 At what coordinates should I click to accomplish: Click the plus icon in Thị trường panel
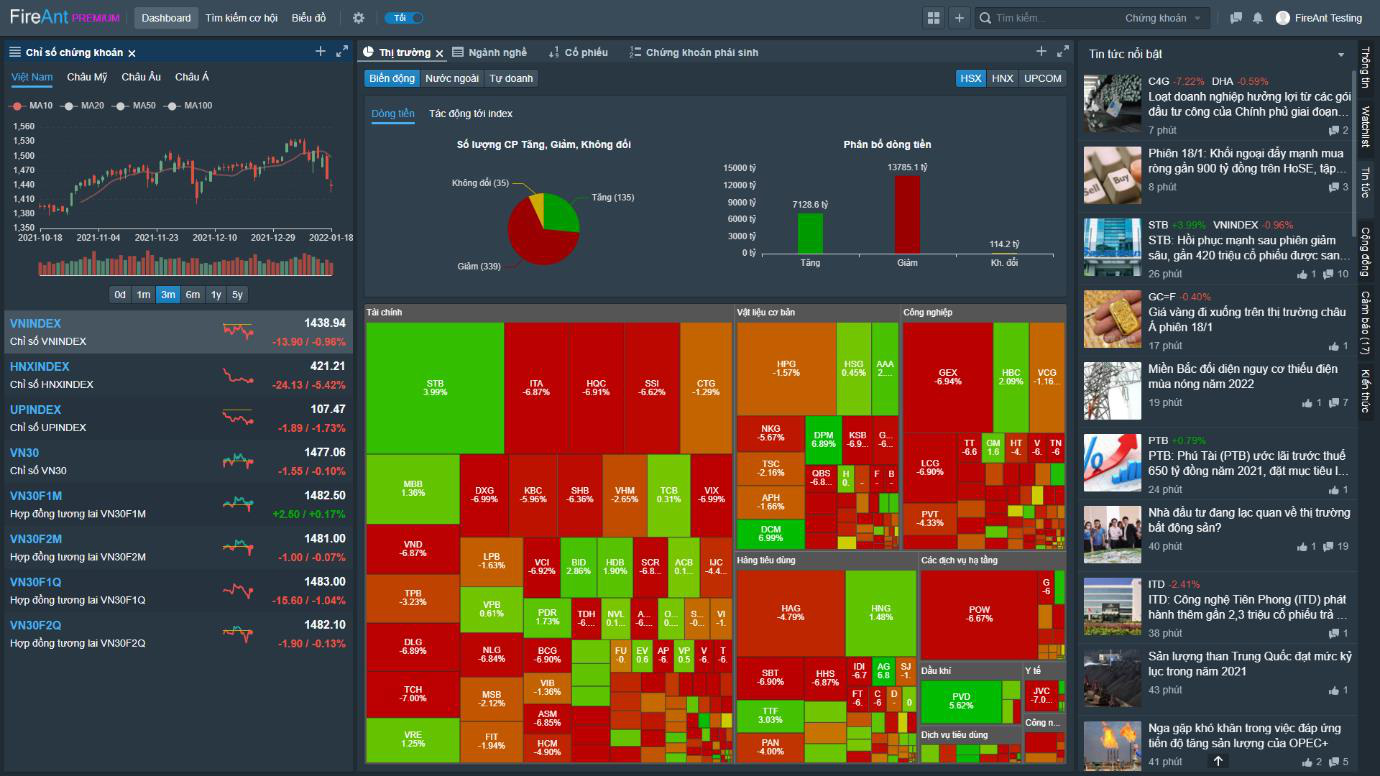1040,52
